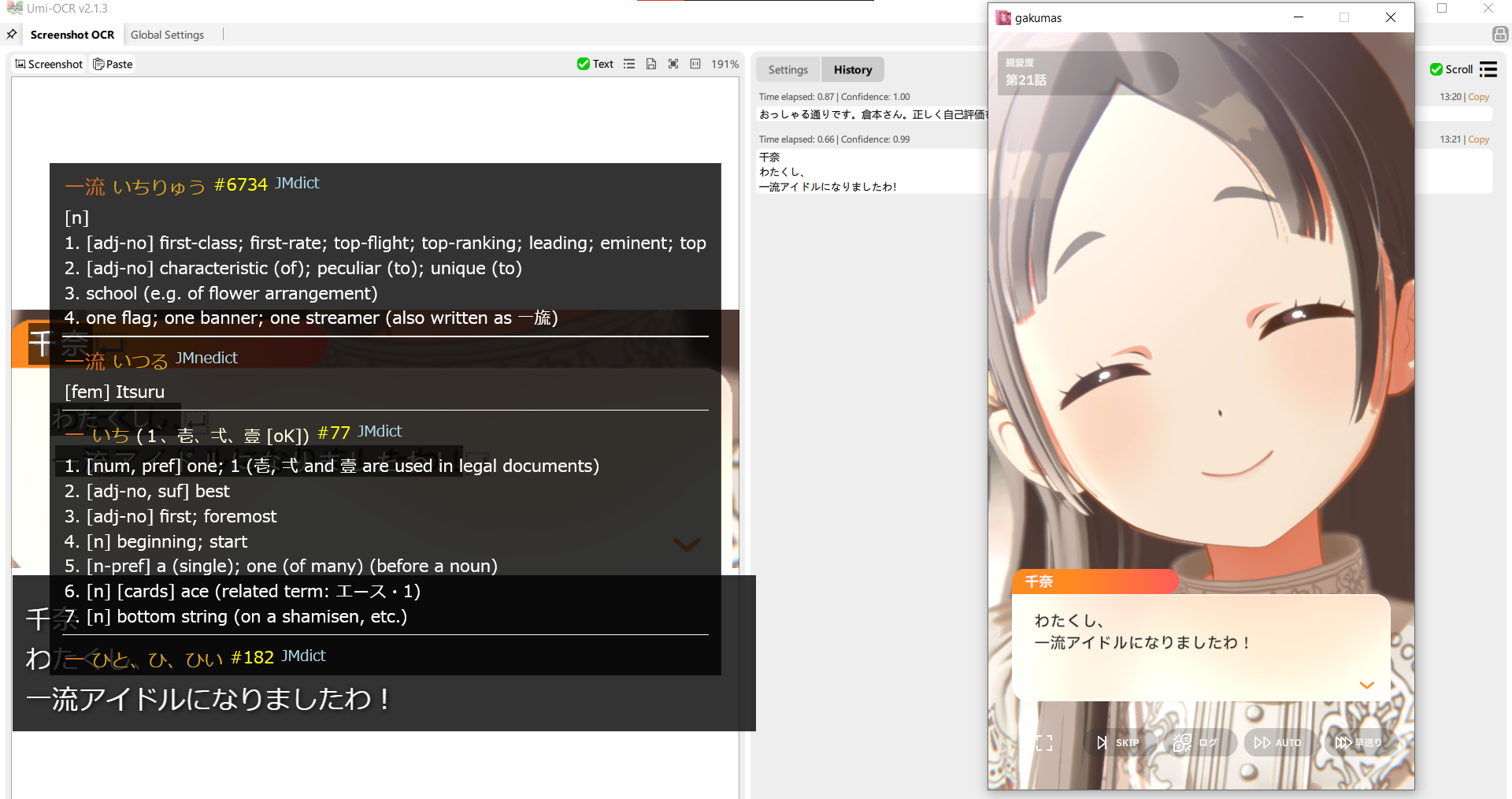
Task: Toggle the fullscreen bracket icon in gakumas
Action: [1044, 743]
